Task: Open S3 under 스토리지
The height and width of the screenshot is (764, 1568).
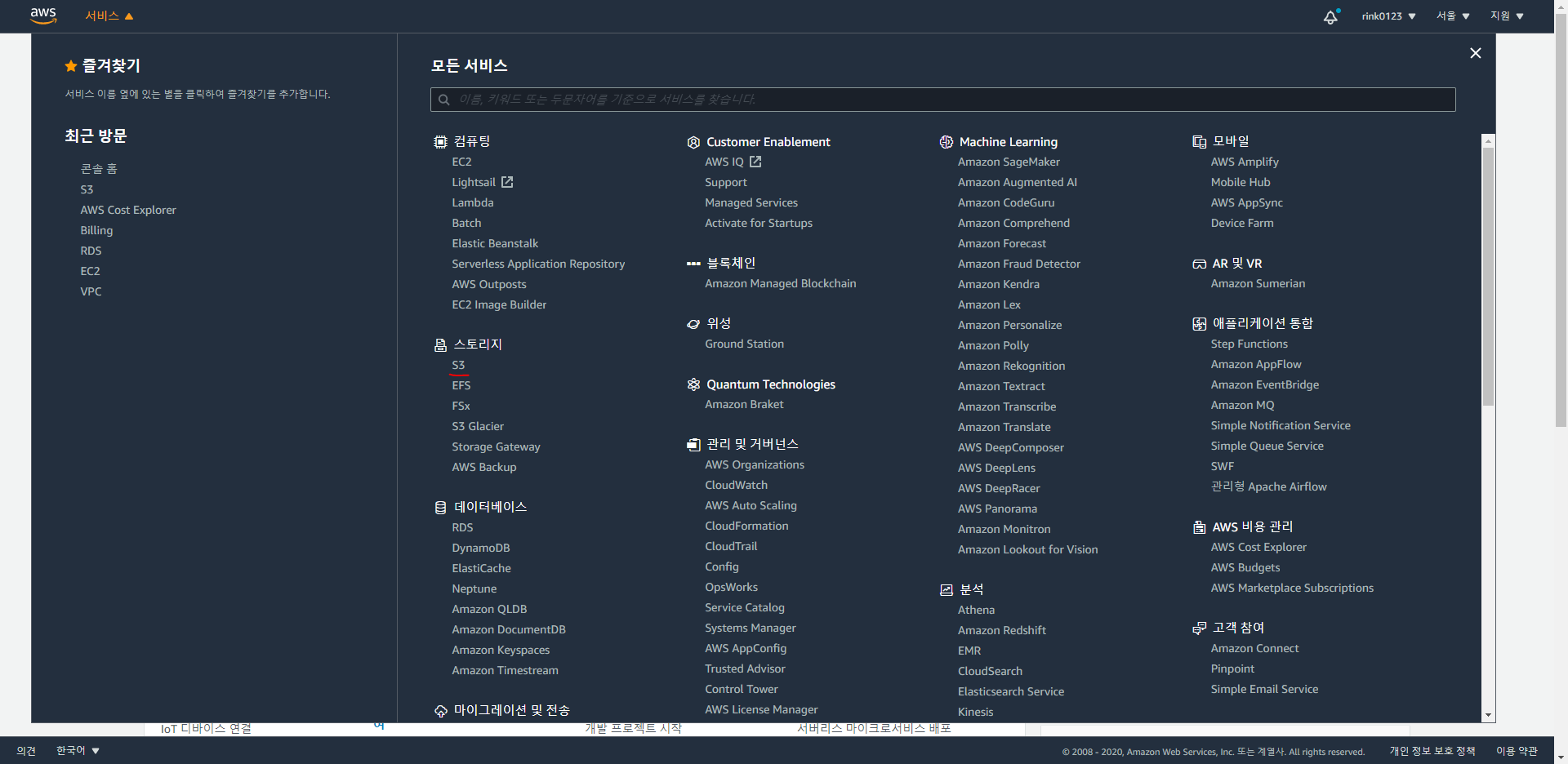Action: tap(458, 365)
